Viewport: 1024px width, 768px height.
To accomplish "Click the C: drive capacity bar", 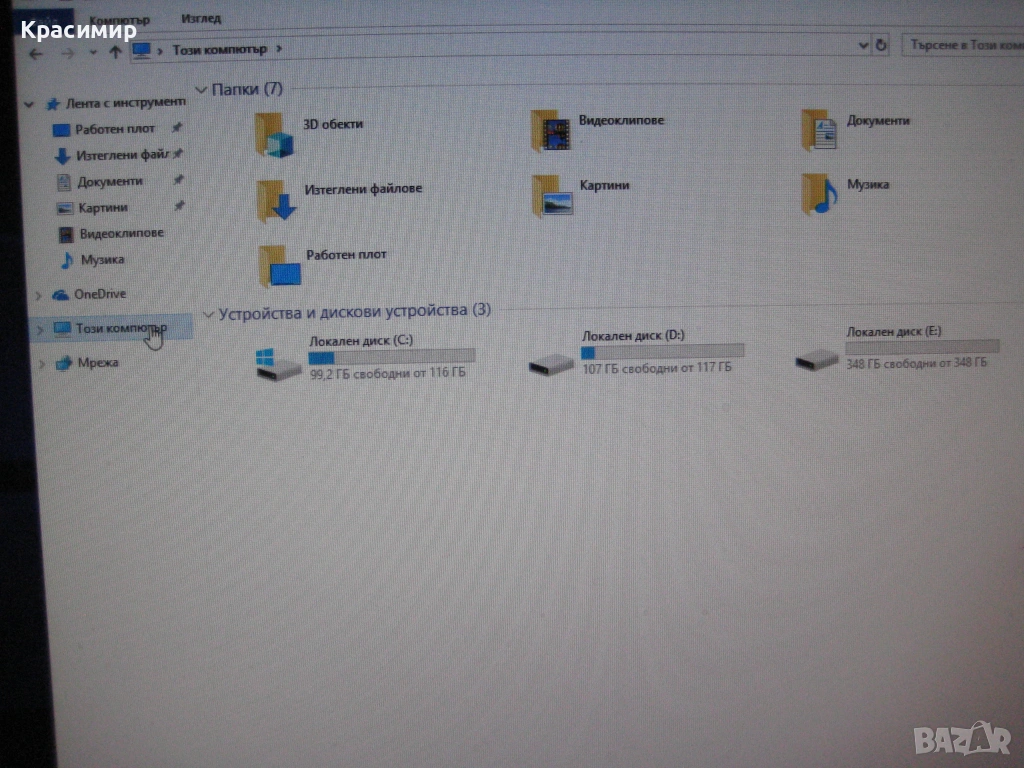I will click(392, 357).
